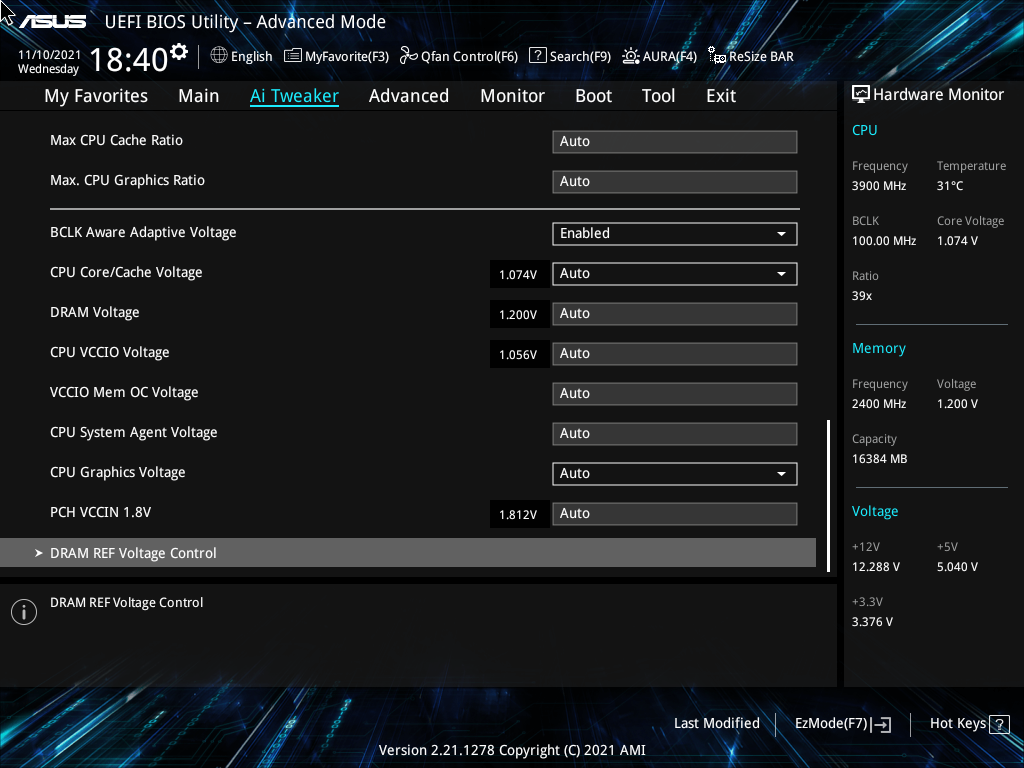The height and width of the screenshot is (768, 1024).
Task: Click 3.376 V voltage reading
Action: 872,622
